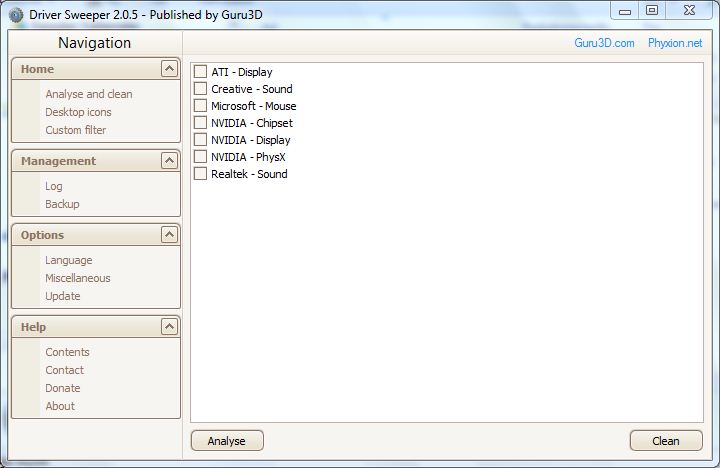
Task: Click the Driver Sweeper title bar icon
Action: pos(12,11)
